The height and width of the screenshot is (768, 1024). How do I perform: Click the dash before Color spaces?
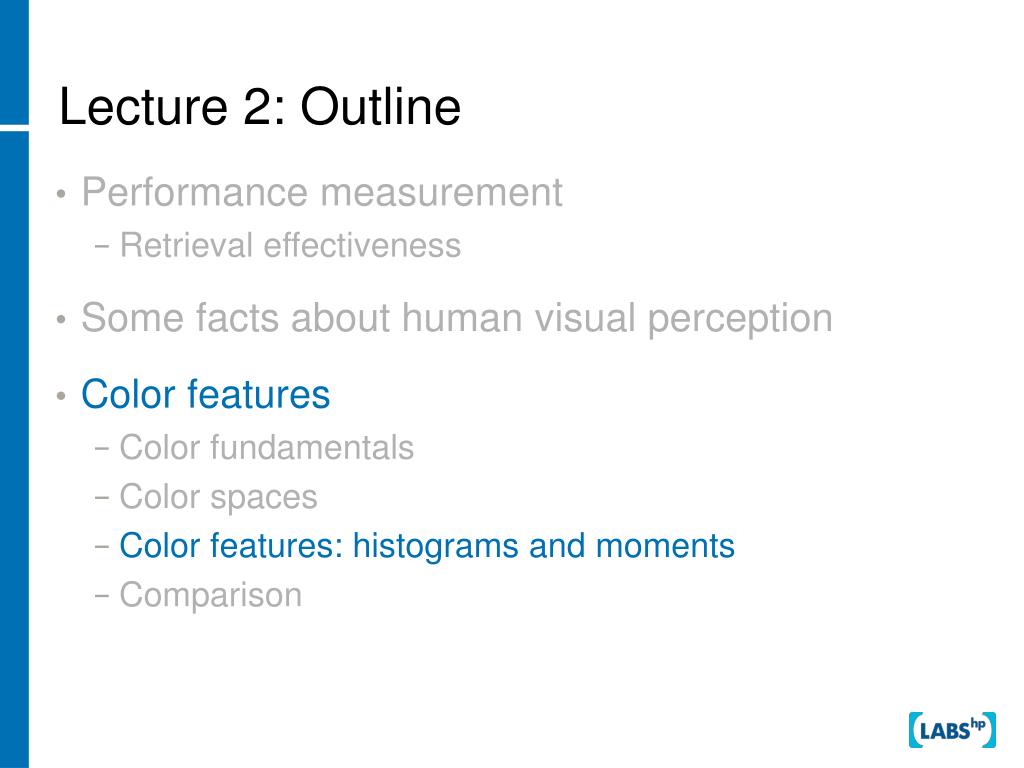[x=102, y=498]
